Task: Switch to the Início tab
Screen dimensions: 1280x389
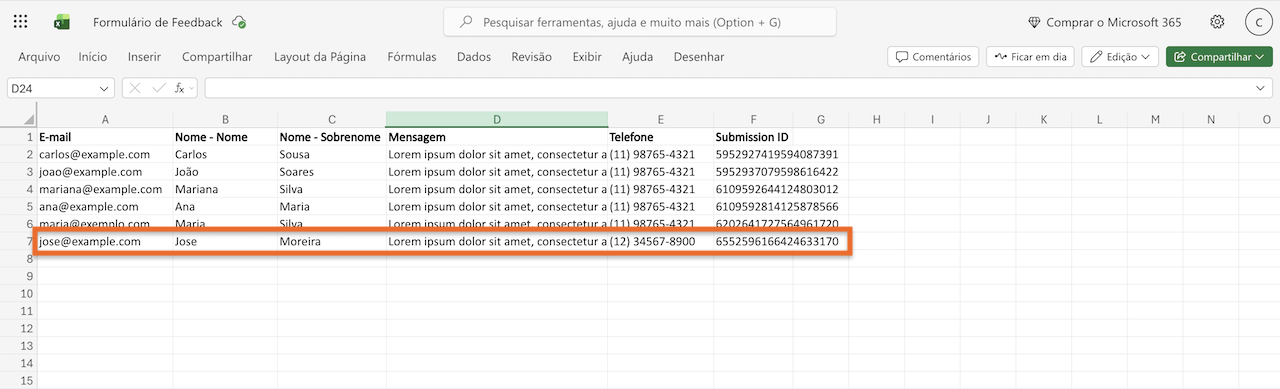Action: [x=93, y=57]
